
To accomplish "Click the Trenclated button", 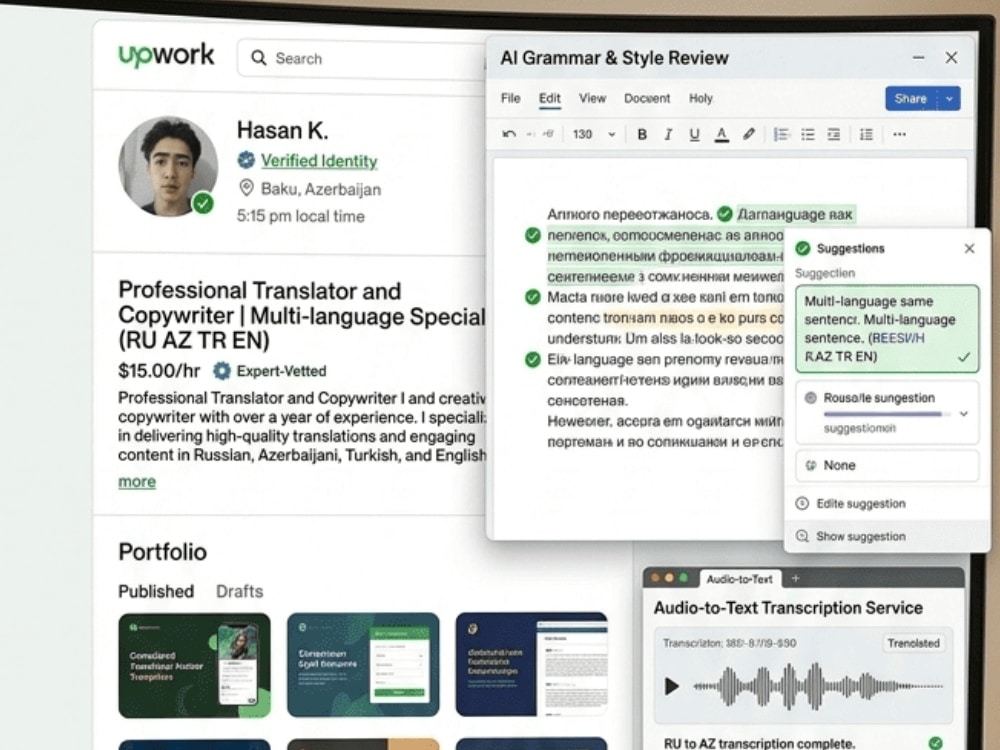I will [913, 643].
